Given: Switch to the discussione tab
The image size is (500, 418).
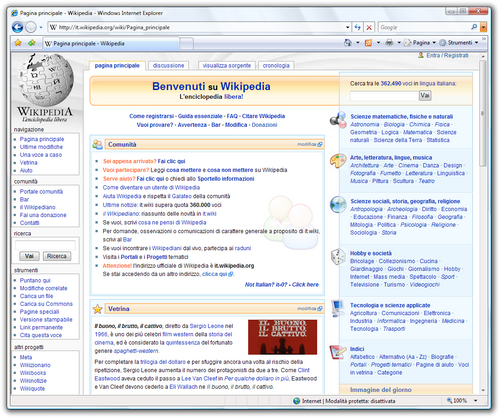Looking at the screenshot, I should (168, 66).
